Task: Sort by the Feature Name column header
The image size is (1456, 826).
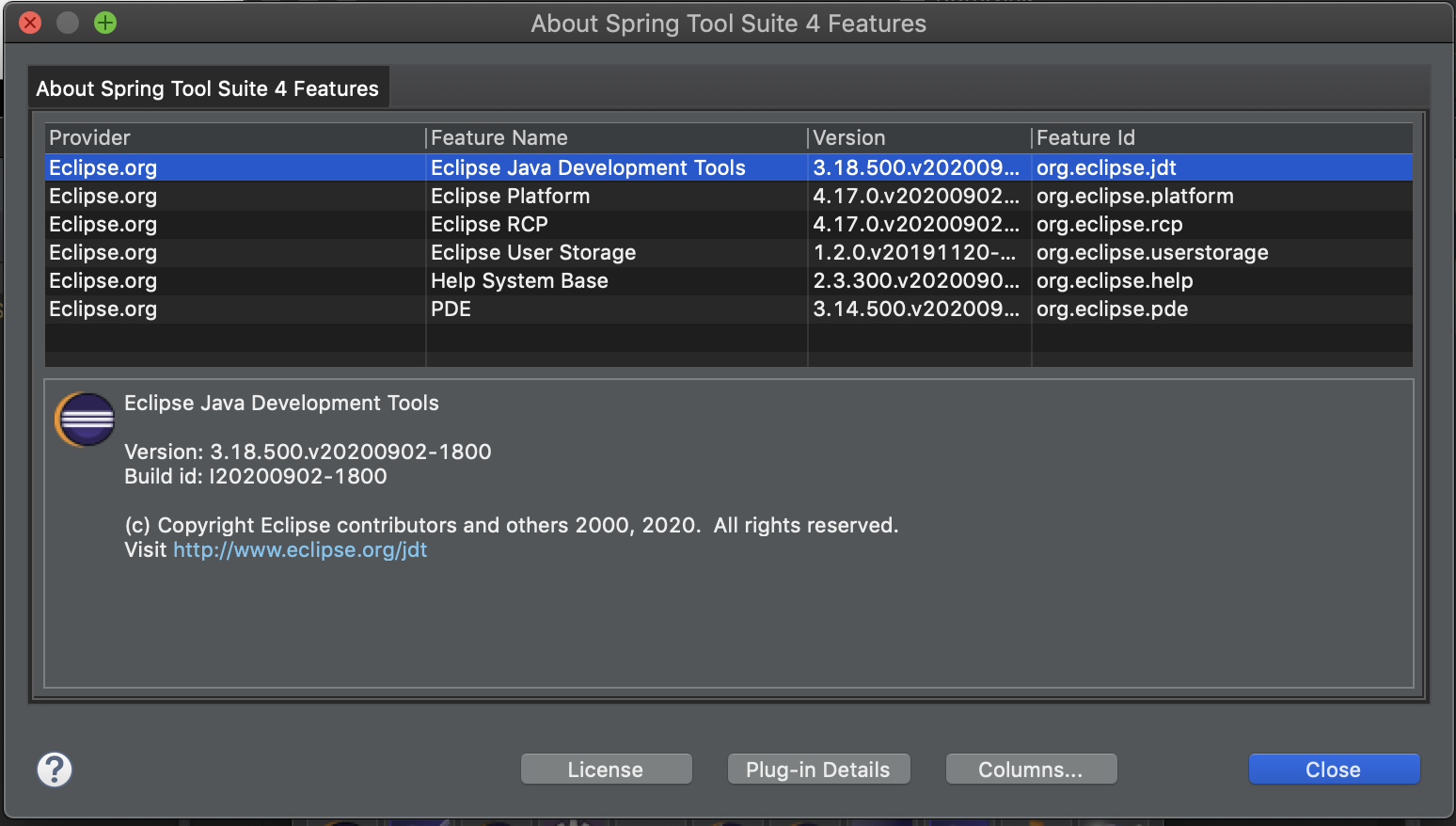Action: pyautogui.click(x=617, y=138)
